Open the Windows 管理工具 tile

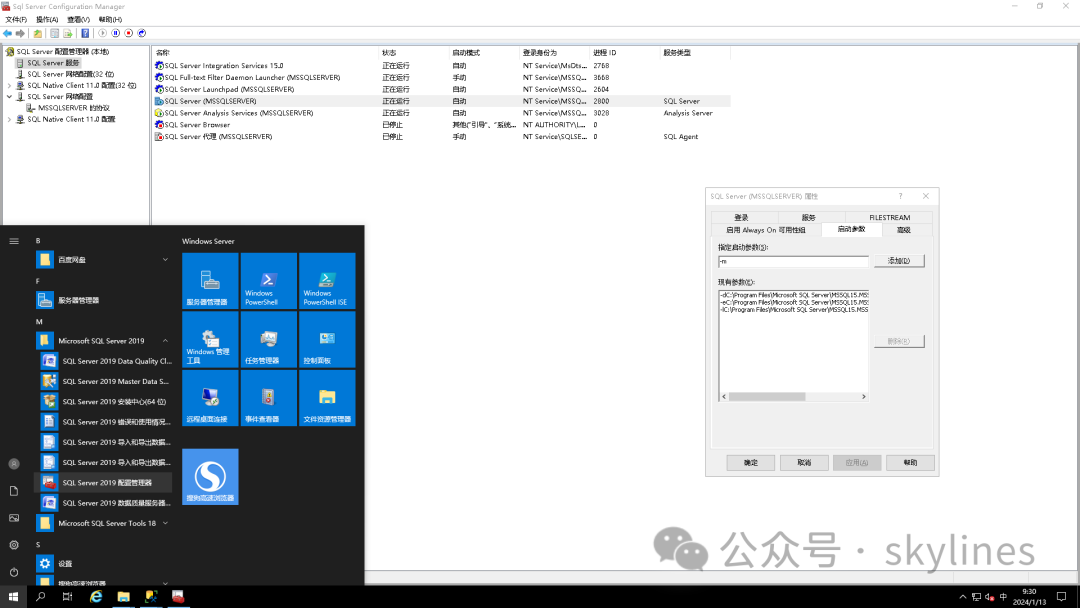210,339
